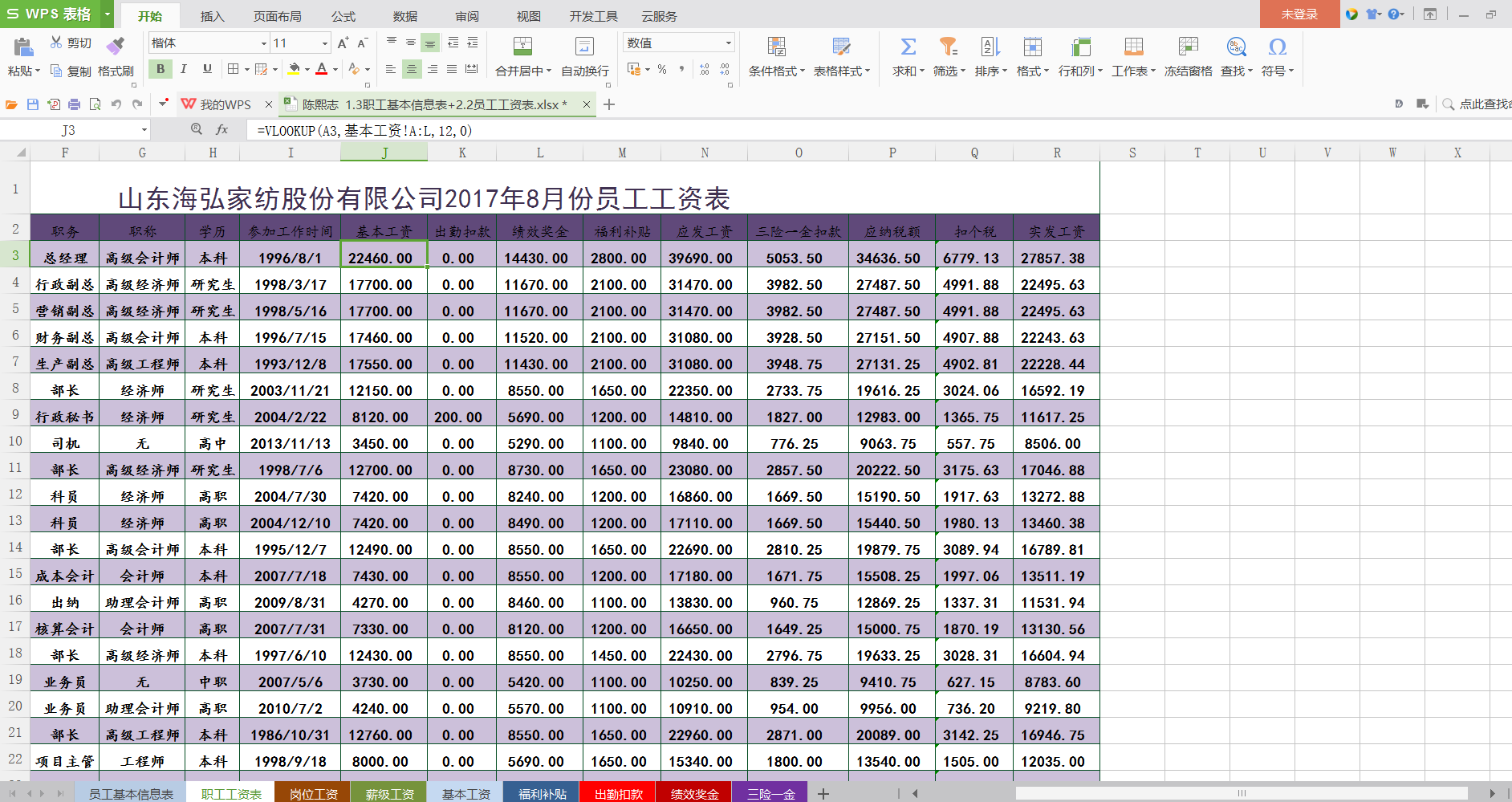Toggle Bold formatting button
The height and width of the screenshot is (802, 1512).
tap(161, 69)
